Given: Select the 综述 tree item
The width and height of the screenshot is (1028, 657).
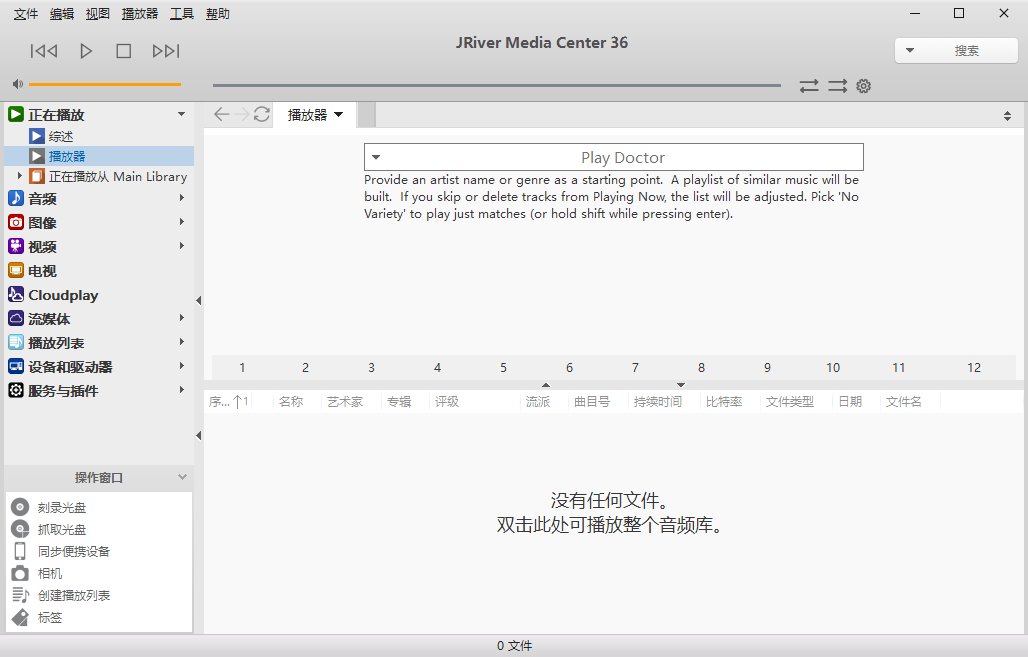Looking at the screenshot, I should [60, 136].
